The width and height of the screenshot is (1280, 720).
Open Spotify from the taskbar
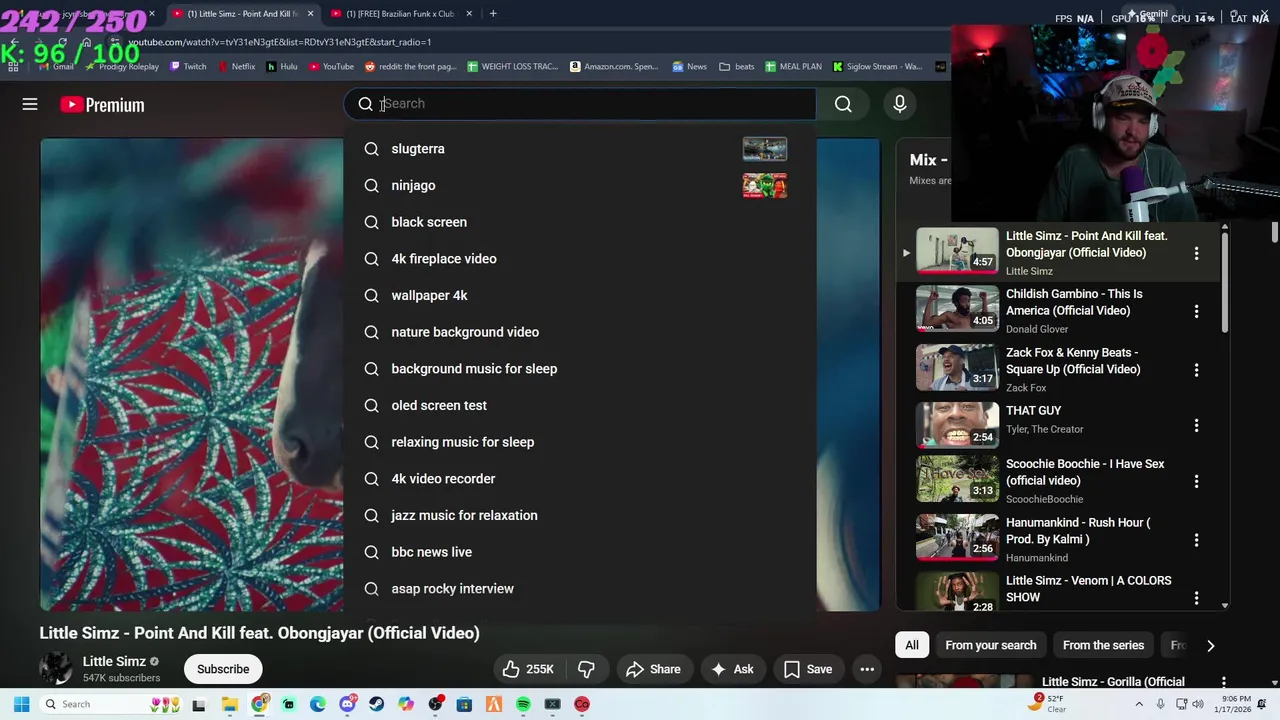click(523, 704)
